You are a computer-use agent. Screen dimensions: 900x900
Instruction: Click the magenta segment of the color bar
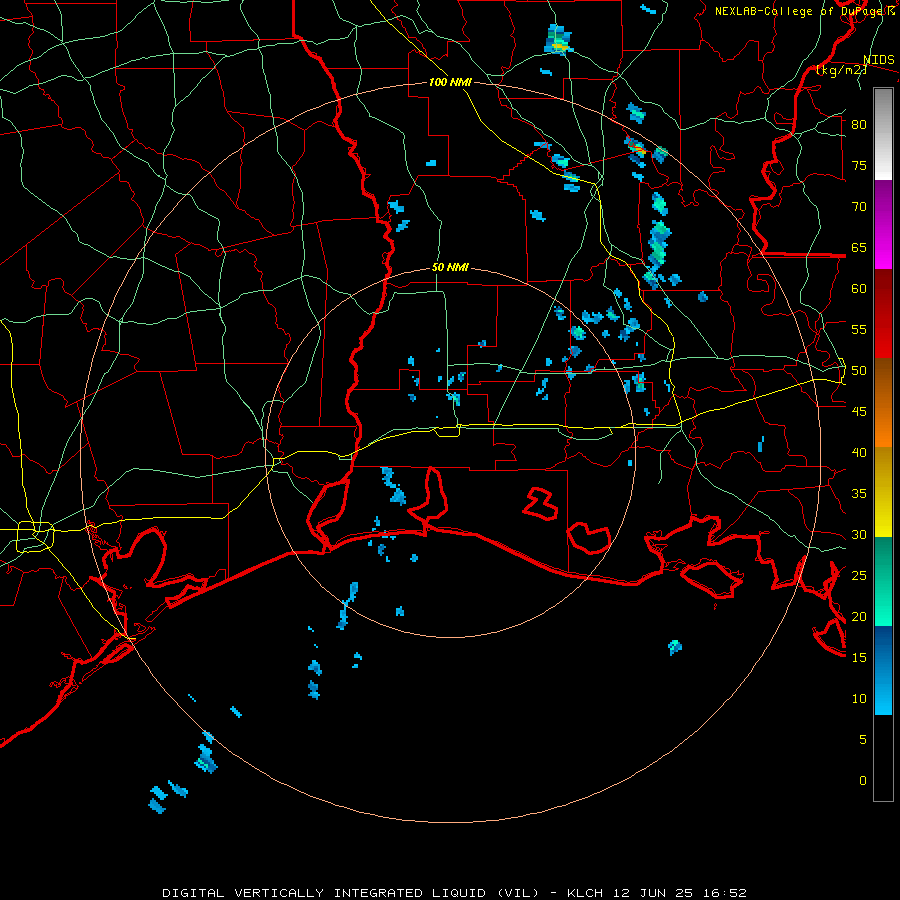point(883,225)
